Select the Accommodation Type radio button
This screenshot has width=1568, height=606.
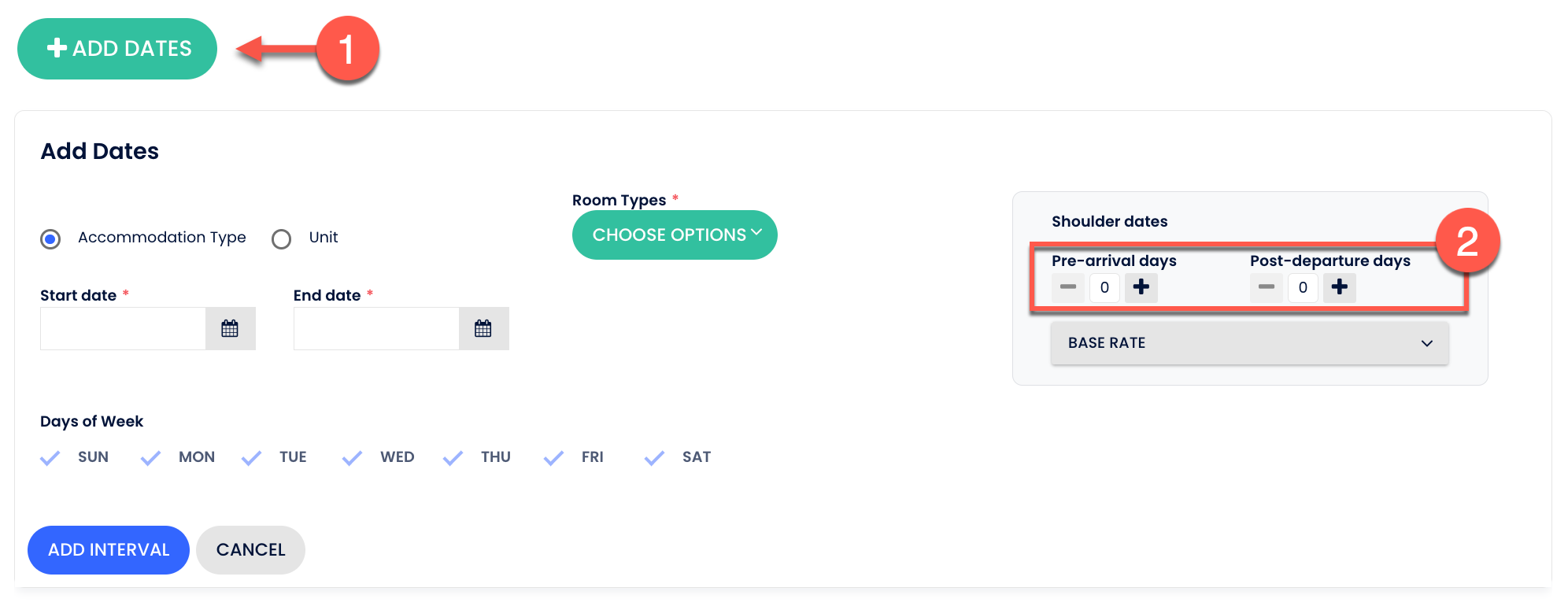coord(51,238)
